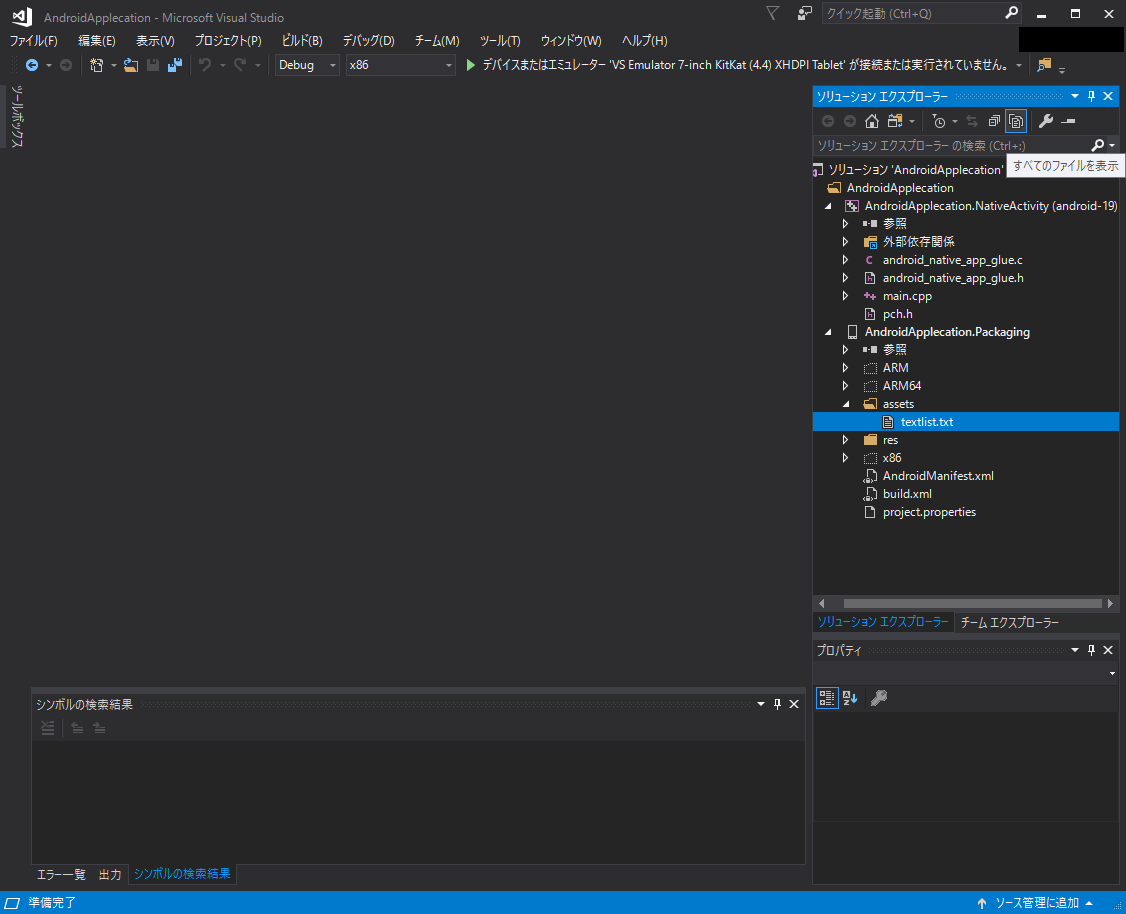Select main.cpp in the solution tree
The height and width of the screenshot is (914, 1126).
(907, 296)
